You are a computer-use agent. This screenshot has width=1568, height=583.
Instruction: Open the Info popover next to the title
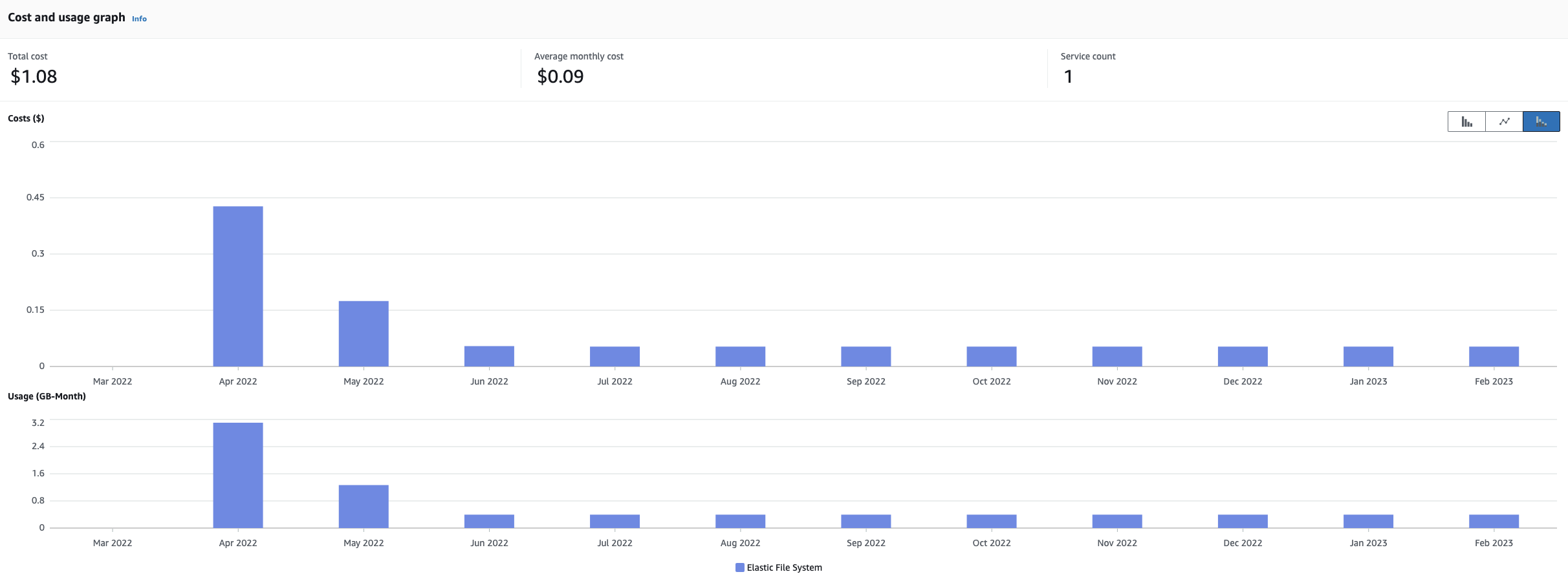point(139,18)
